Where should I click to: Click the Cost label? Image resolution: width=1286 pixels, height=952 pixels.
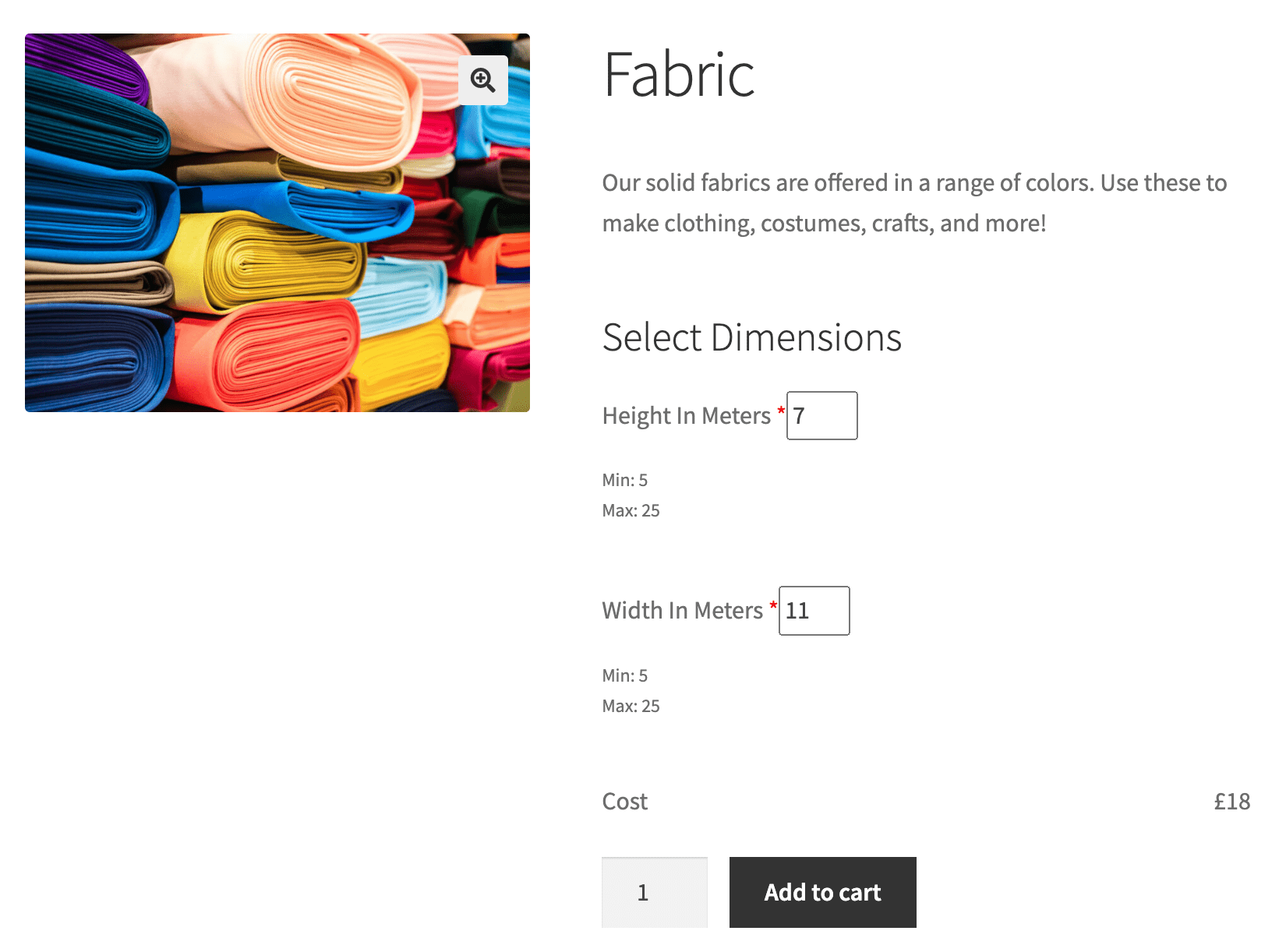click(x=624, y=801)
